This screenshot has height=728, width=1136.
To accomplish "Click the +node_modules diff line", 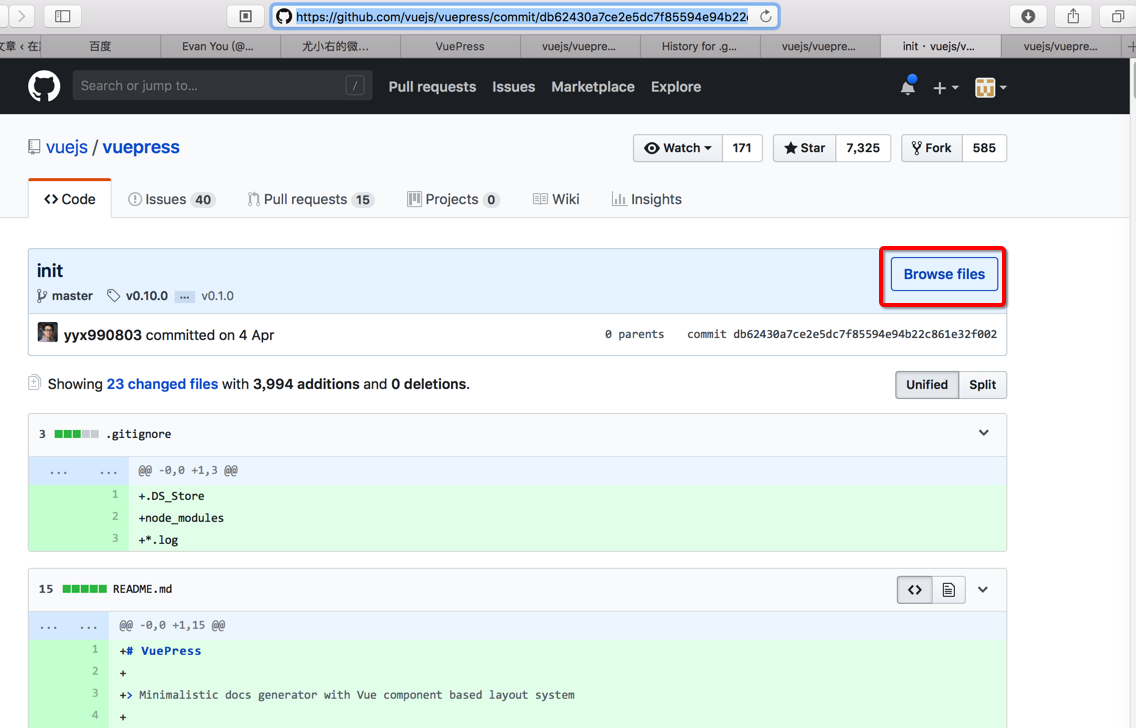I will pos(517,518).
